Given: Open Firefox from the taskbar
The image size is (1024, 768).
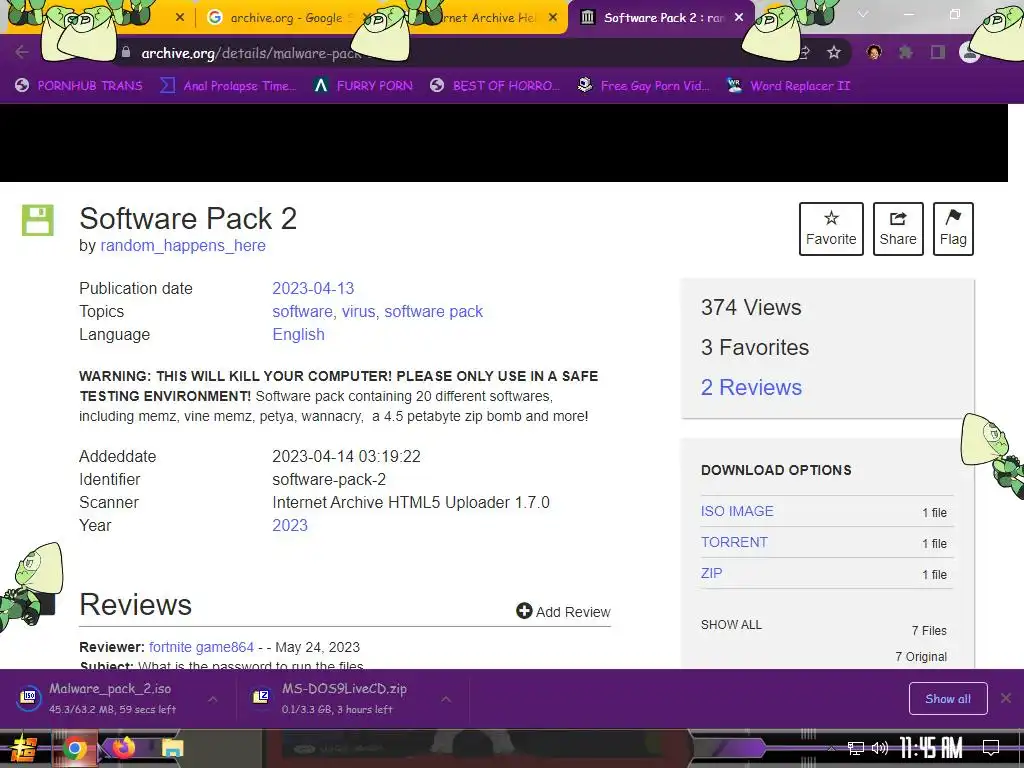Looking at the screenshot, I should (123, 748).
